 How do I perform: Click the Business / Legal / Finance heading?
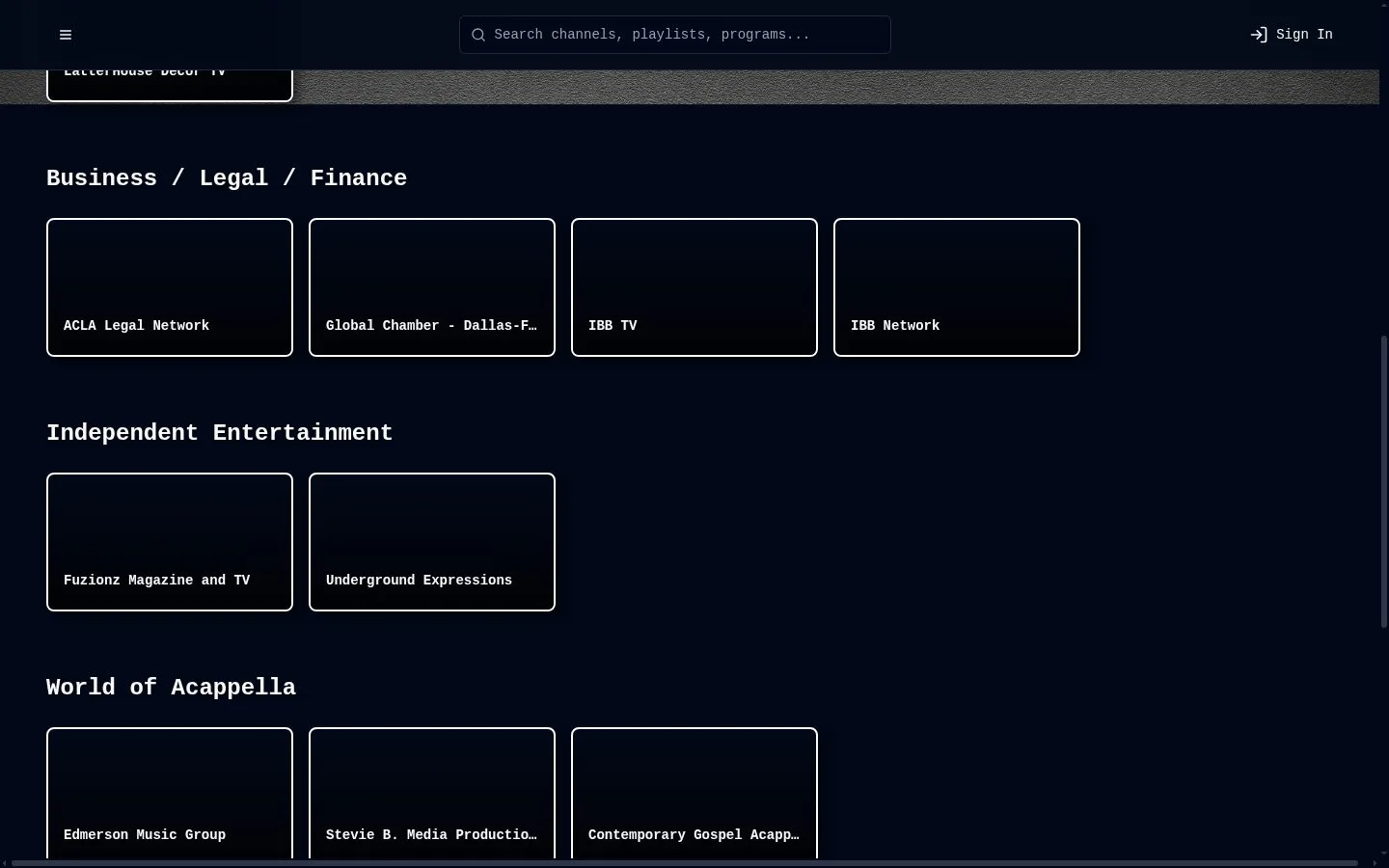(227, 178)
